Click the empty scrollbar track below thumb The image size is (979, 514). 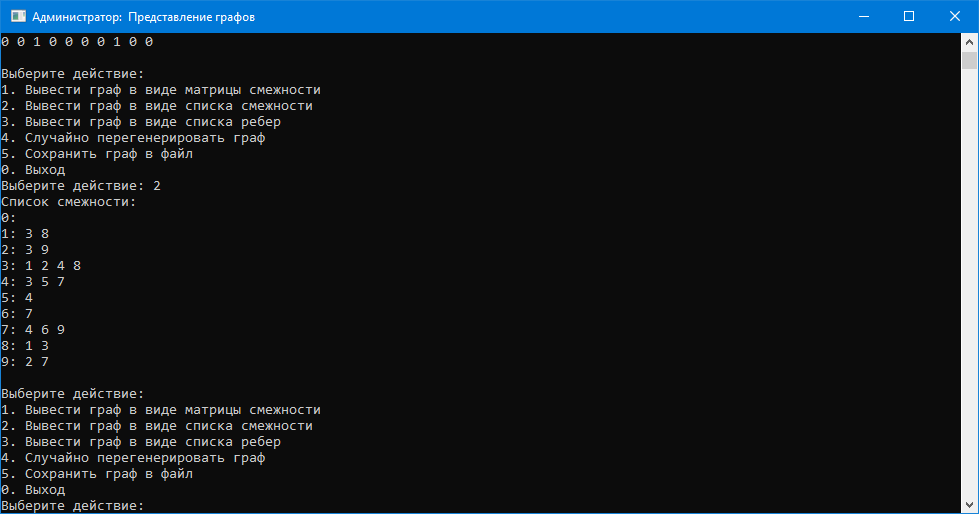pyautogui.click(x=969, y=281)
